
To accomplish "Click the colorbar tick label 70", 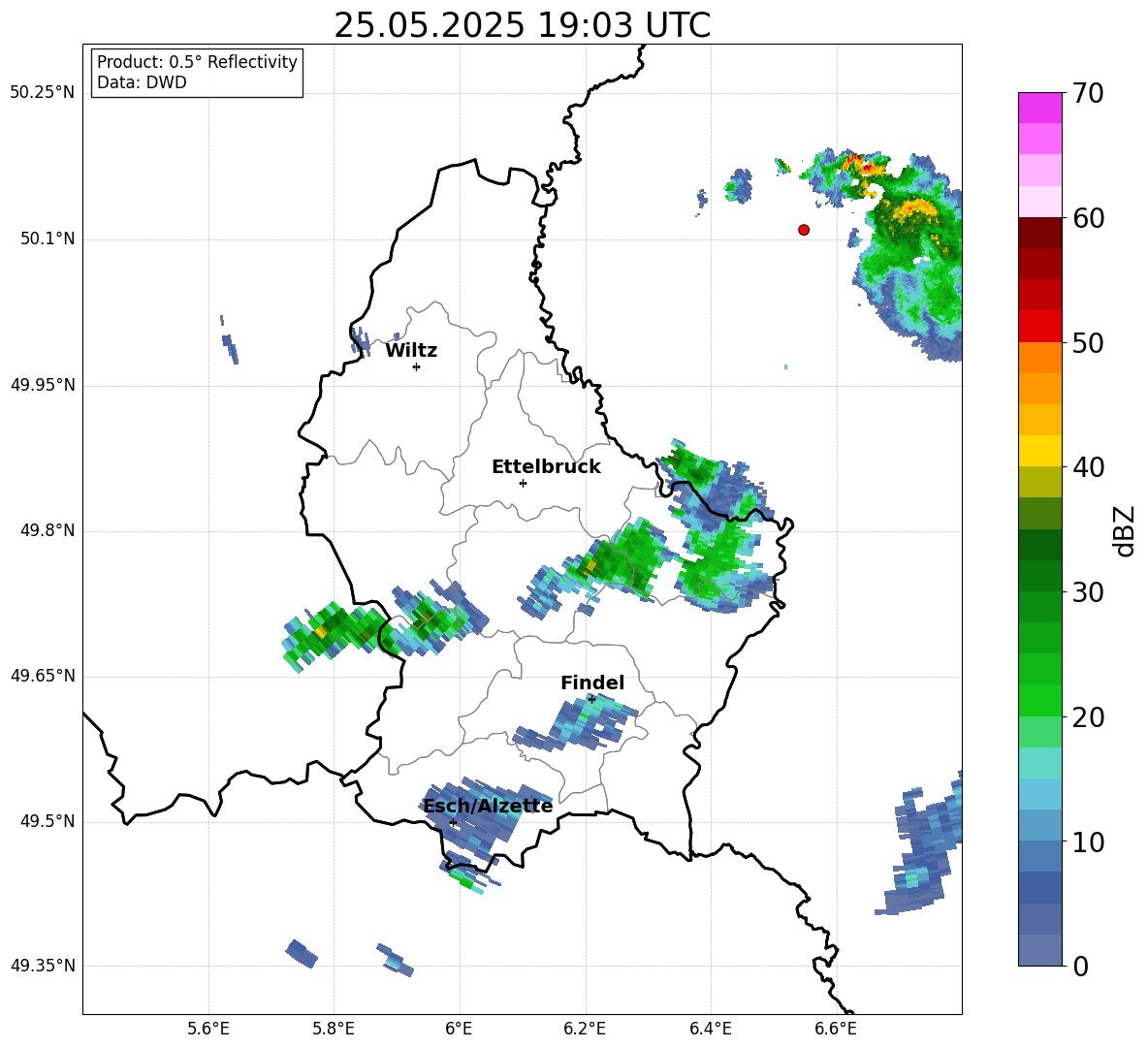I will [1088, 94].
